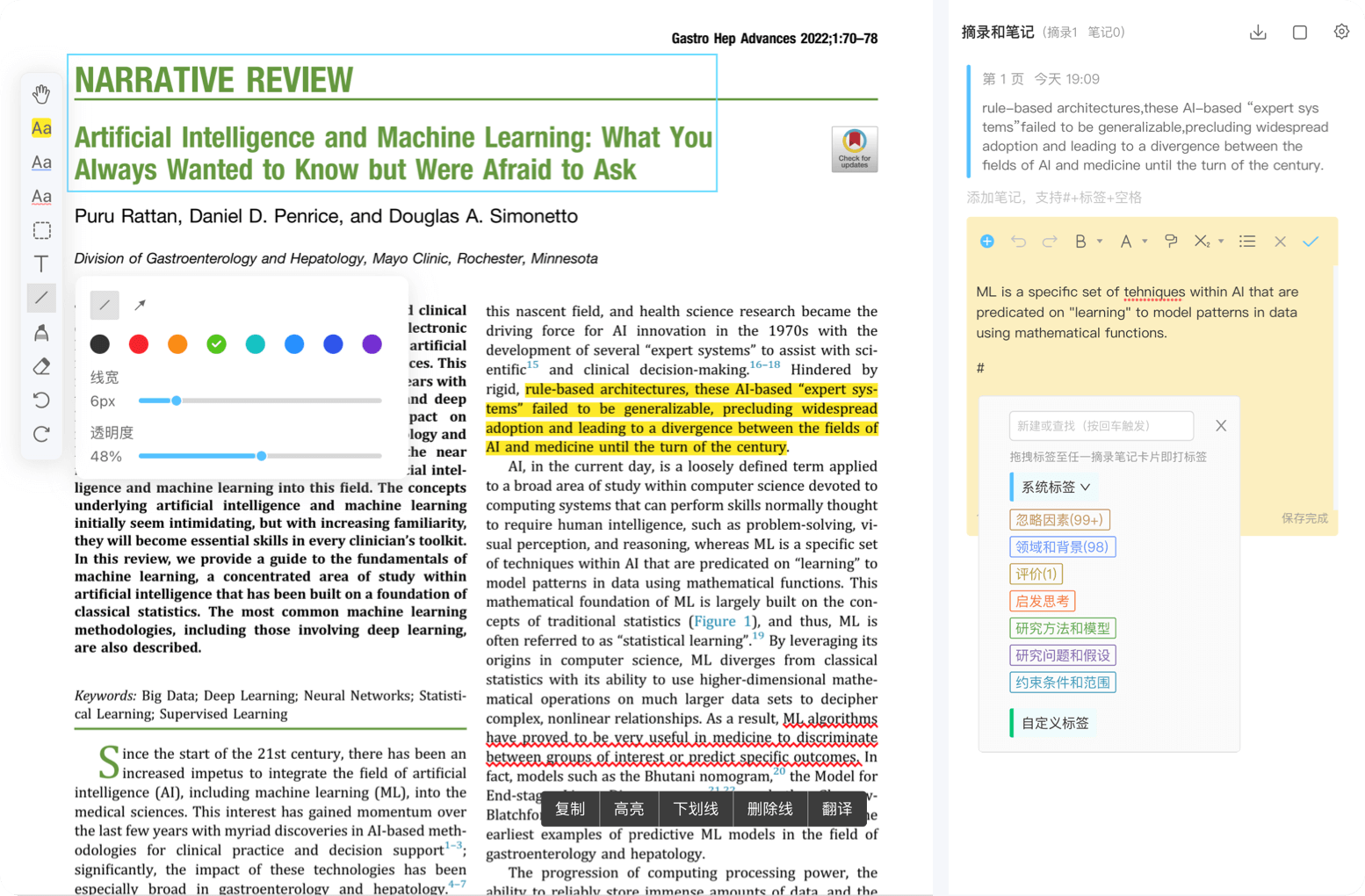
Task: Confirm the note with checkmark icon
Action: click(1311, 242)
